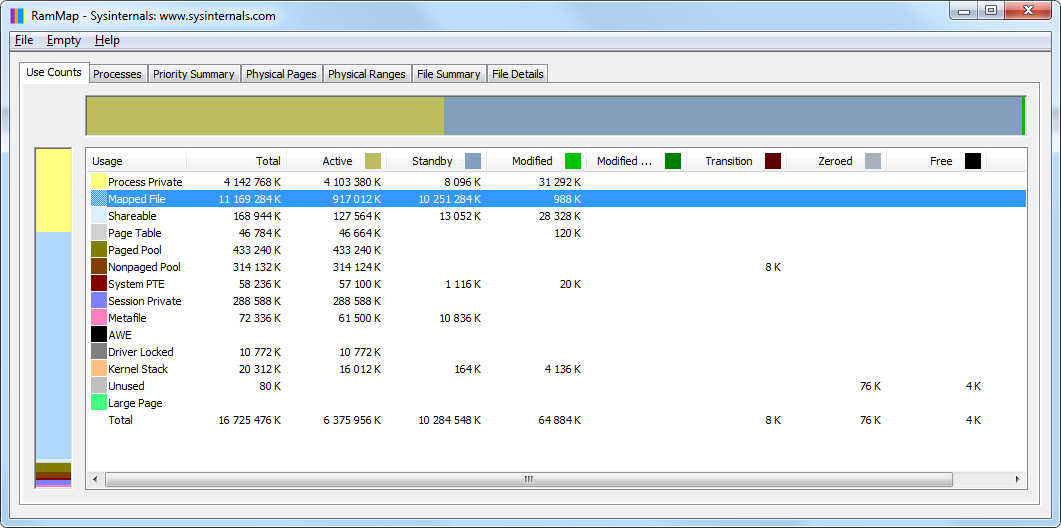Click the gray Page Table color box
The height and width of the screenshot is (528, 1061).
tap(99, 233)
